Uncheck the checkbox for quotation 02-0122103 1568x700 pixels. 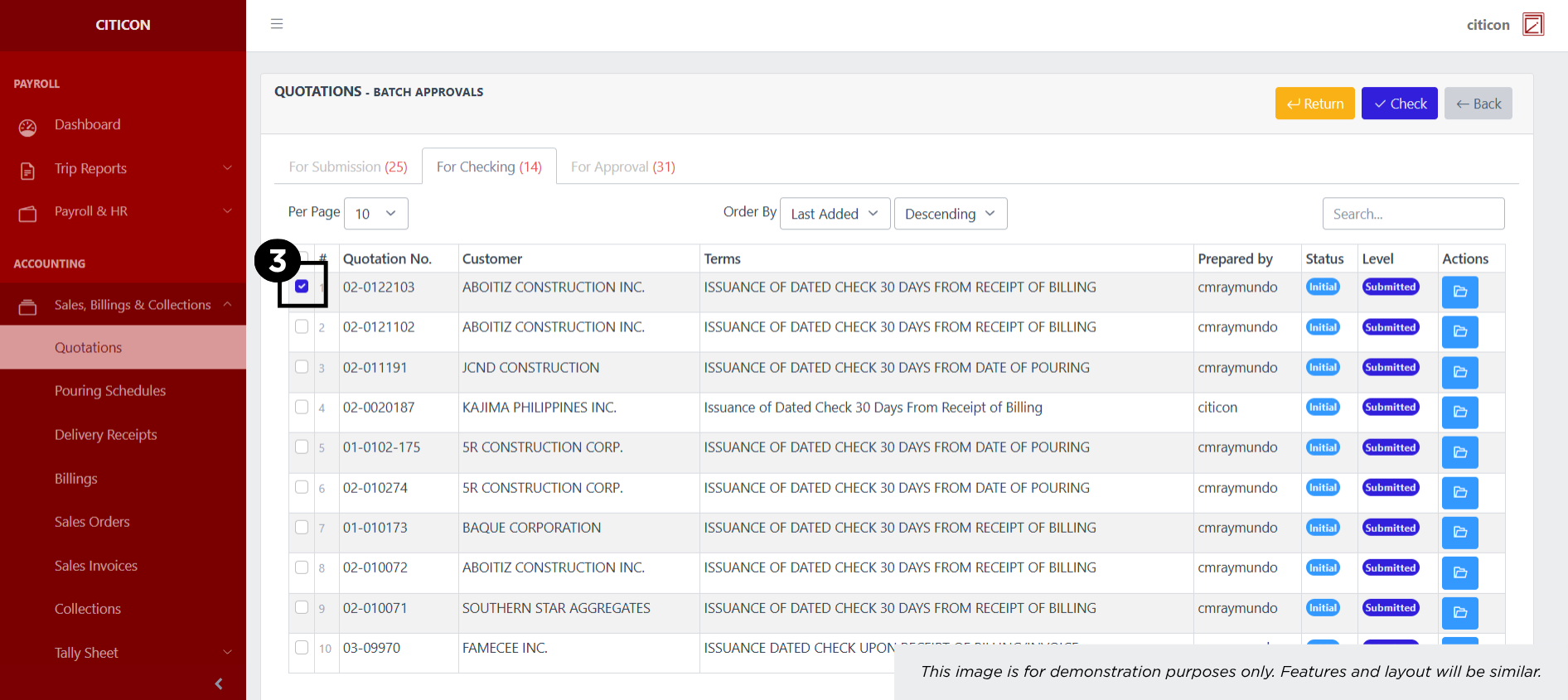point(302,287)
